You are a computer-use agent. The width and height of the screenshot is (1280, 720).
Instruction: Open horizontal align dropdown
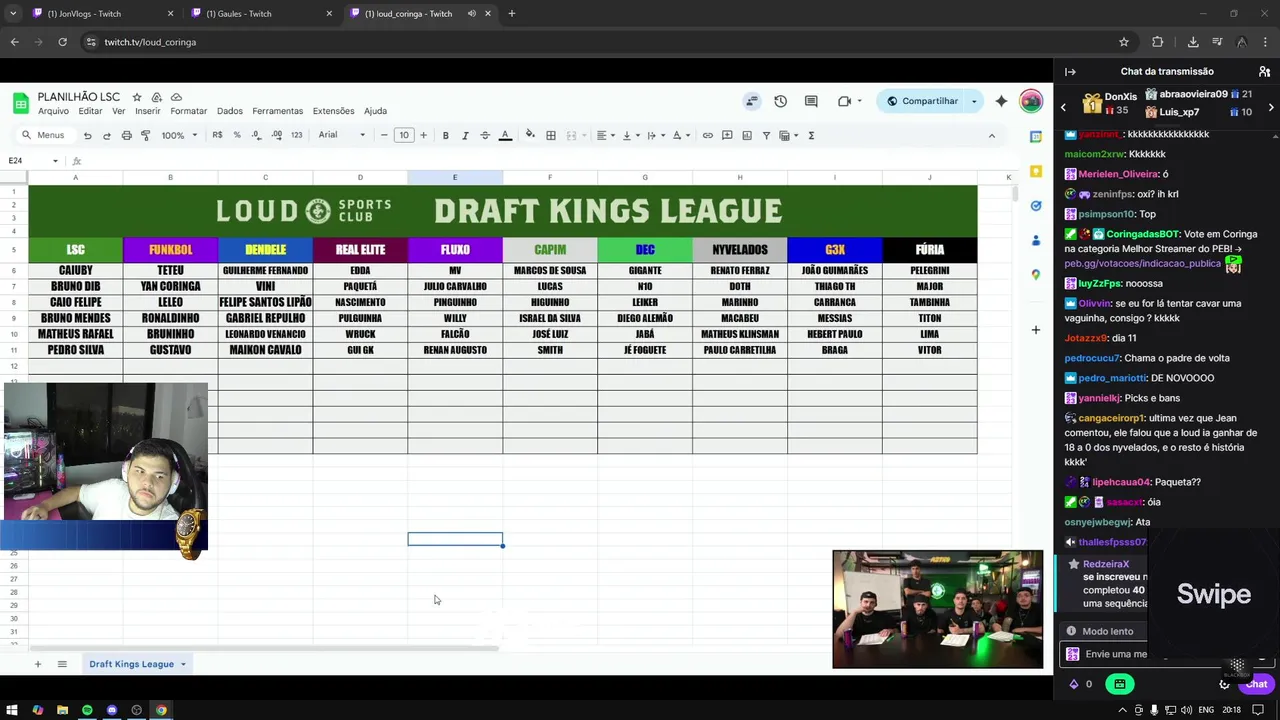click(605, 135)
